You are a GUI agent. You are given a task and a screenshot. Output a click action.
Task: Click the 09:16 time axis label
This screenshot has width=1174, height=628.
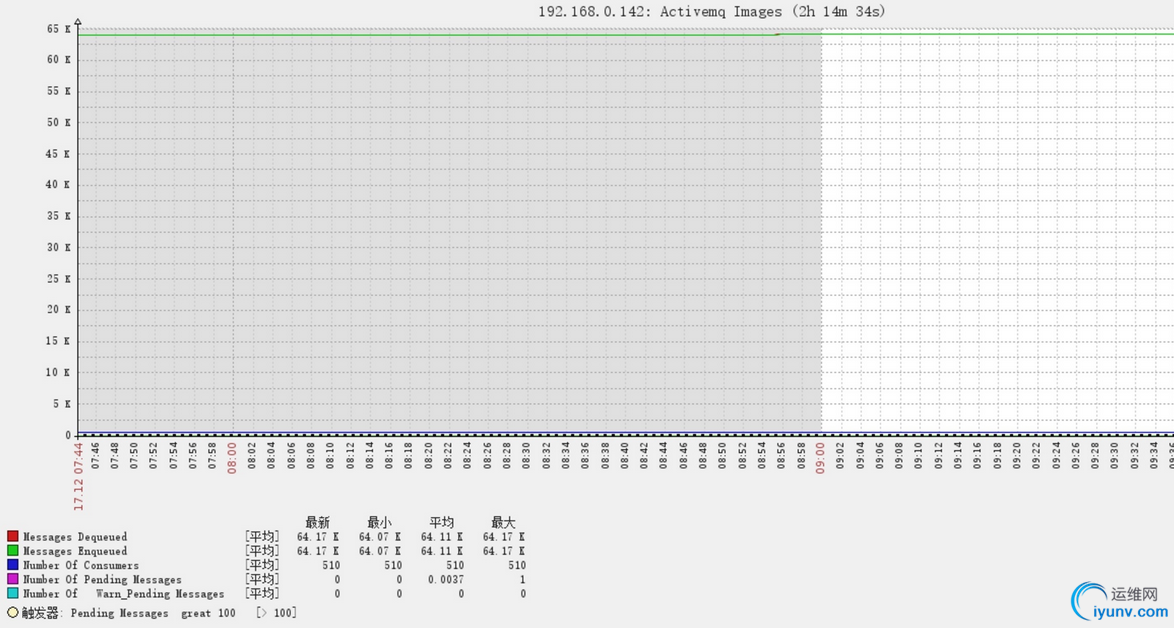tap(978, 455)
